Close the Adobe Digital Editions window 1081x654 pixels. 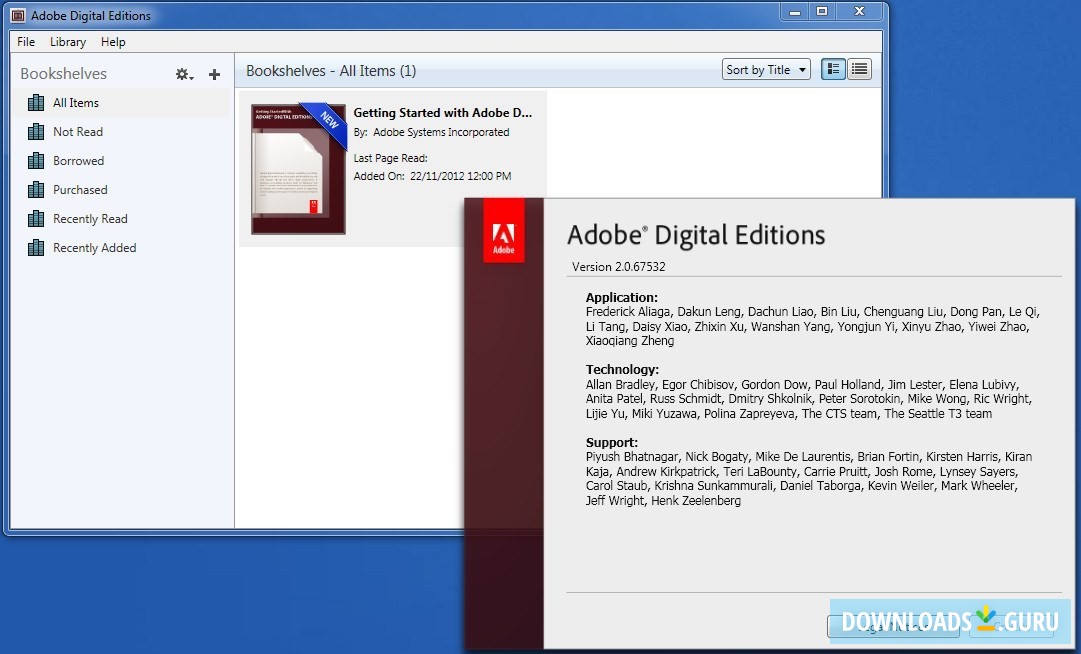tap(859, 11)
